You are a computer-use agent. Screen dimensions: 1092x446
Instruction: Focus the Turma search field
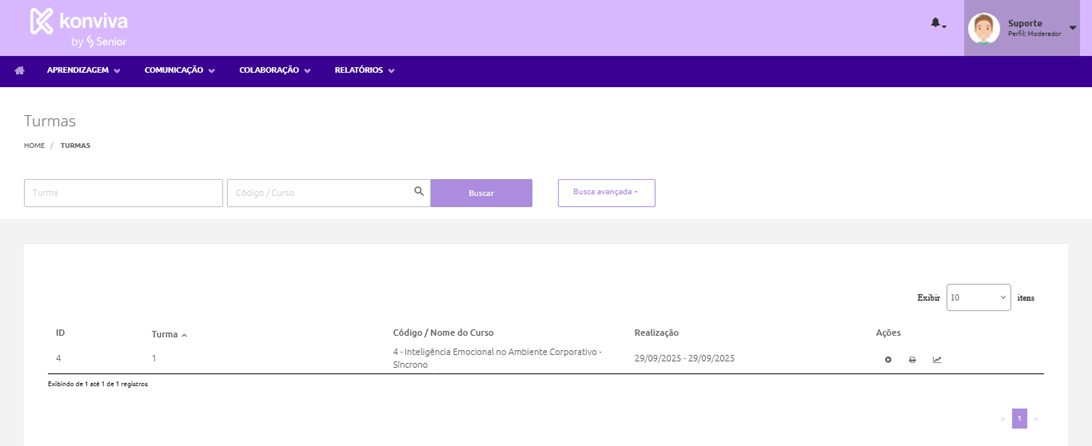(123, 193)
